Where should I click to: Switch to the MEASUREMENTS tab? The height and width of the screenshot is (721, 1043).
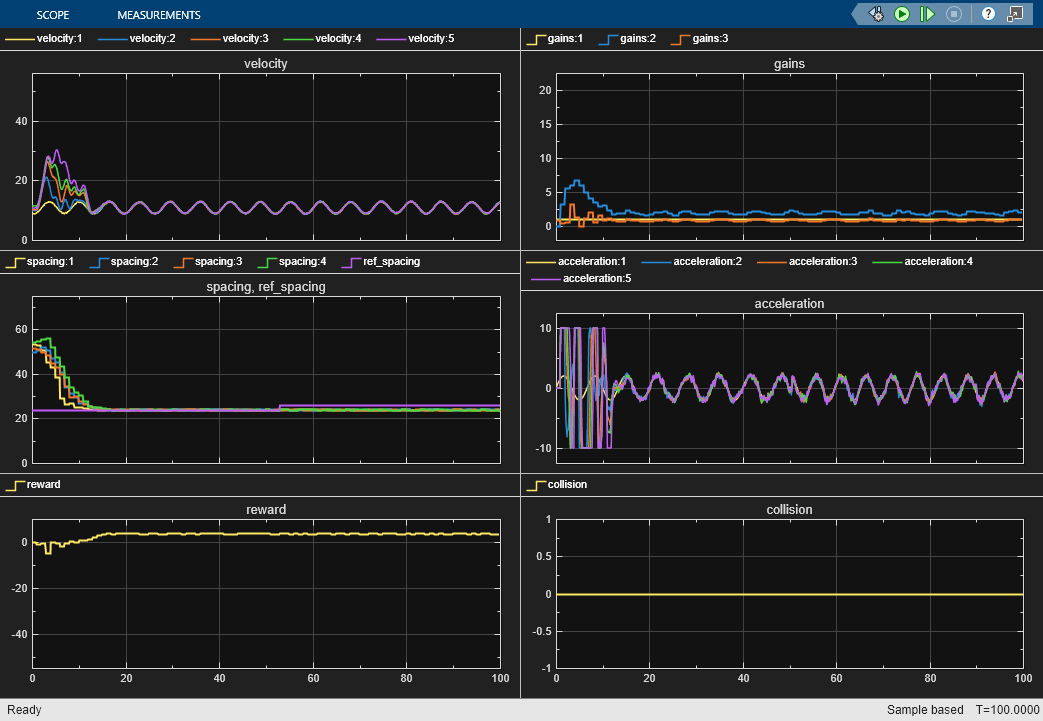coord(159,15)
